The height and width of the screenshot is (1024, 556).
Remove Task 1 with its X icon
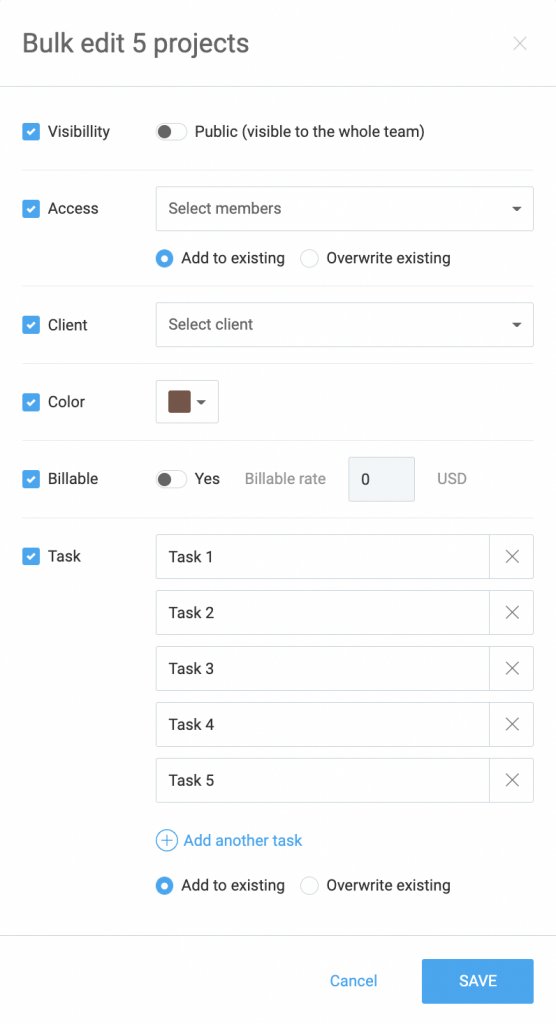[512, 556]
